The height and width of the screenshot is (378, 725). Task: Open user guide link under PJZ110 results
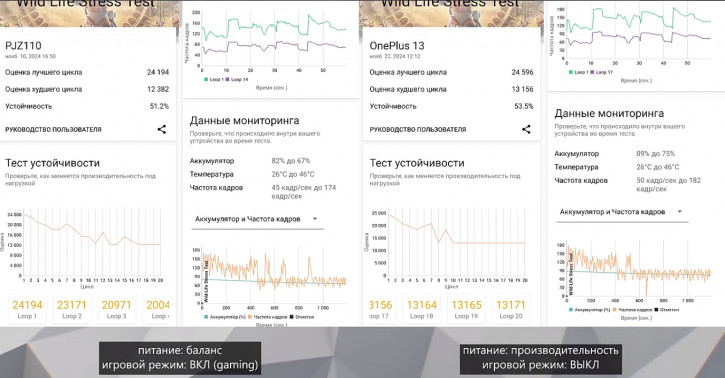coord(53,130)
